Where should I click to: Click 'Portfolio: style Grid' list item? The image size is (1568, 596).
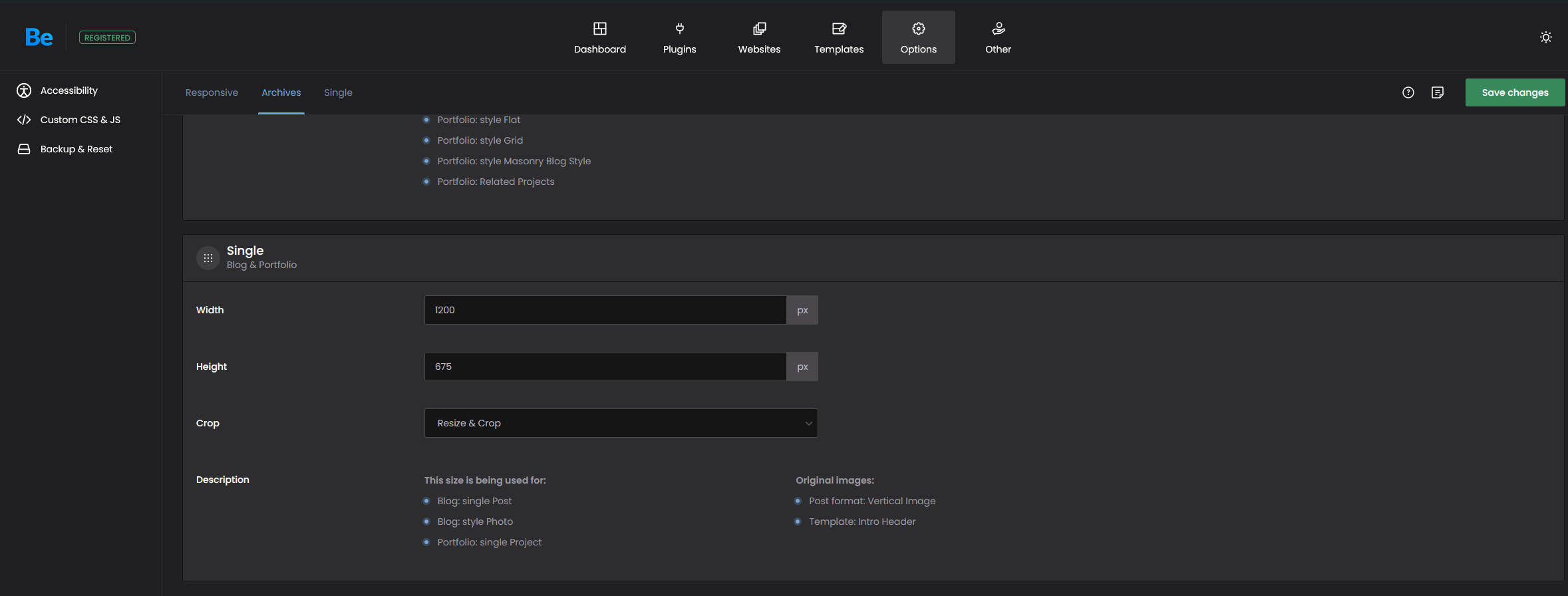[480, 140]
